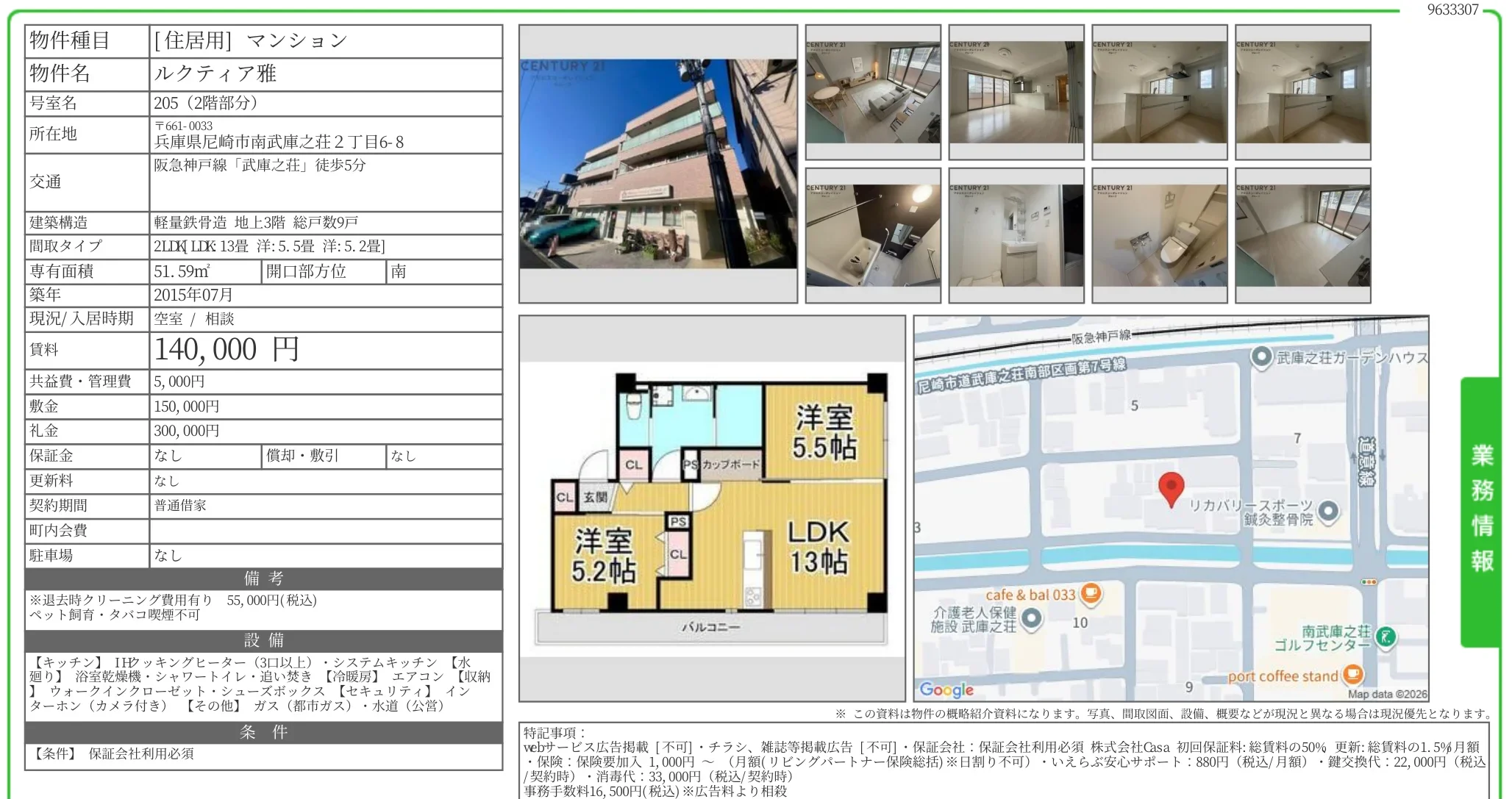The image size is (1512, 799).
Task: Click the 設備 section header bar
Action: [263, 640]
